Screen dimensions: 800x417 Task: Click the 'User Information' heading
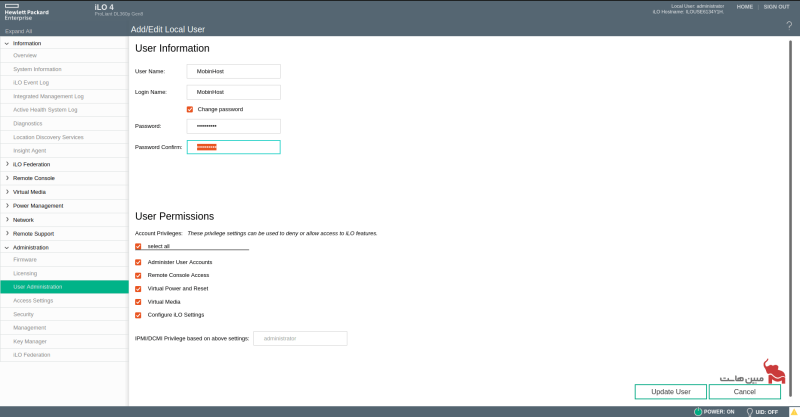172,48
